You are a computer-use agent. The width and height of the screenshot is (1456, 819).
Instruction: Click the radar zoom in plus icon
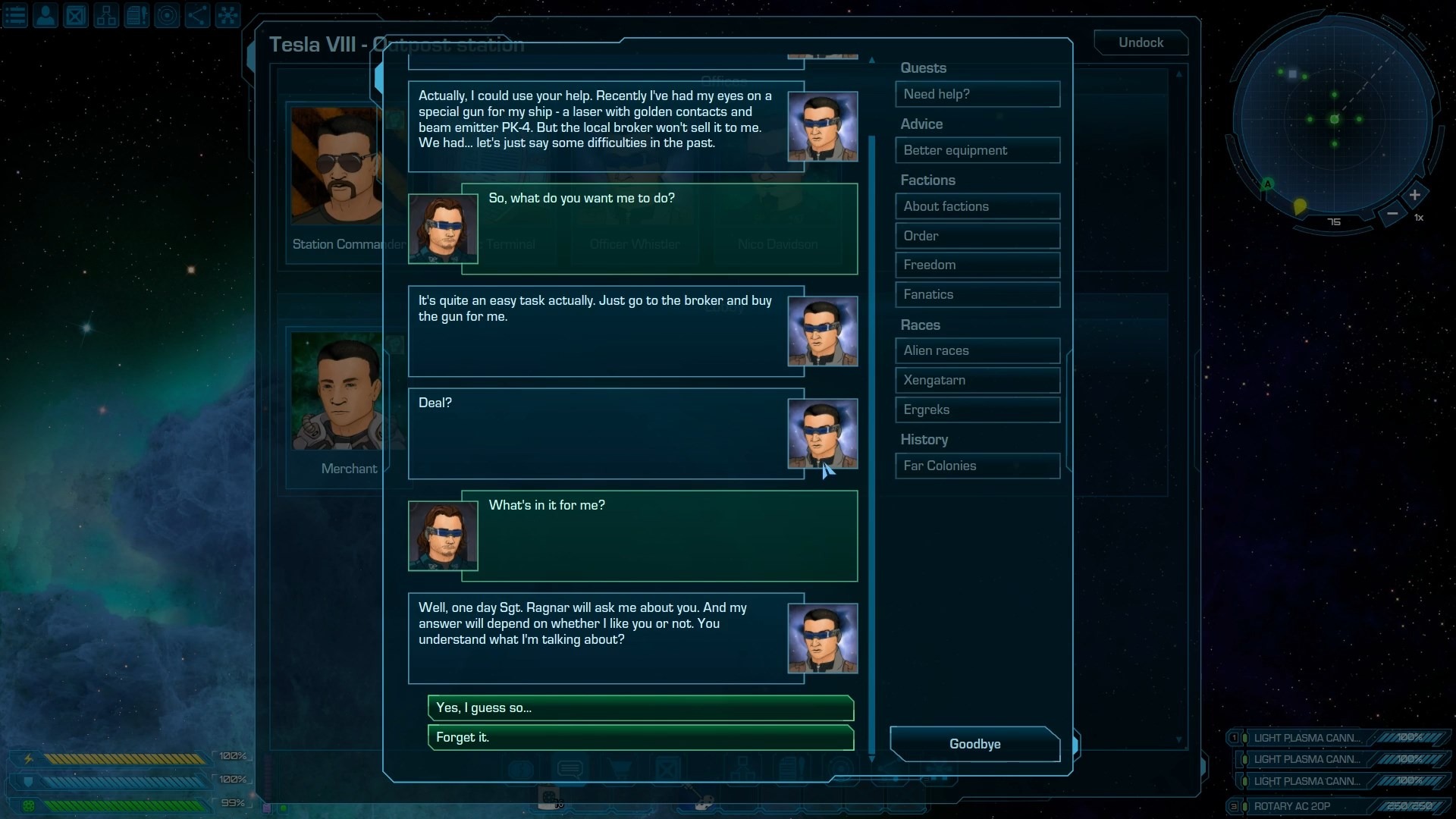point(1414,195)
